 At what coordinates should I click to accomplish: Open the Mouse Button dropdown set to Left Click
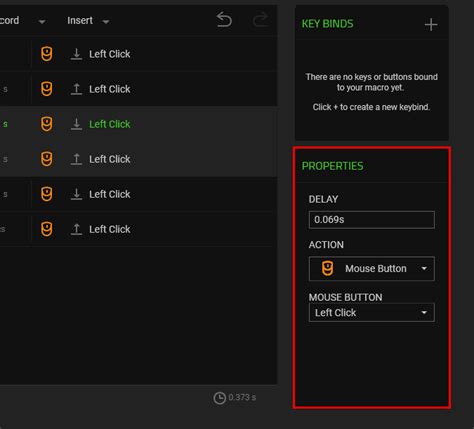click(372, 313)
